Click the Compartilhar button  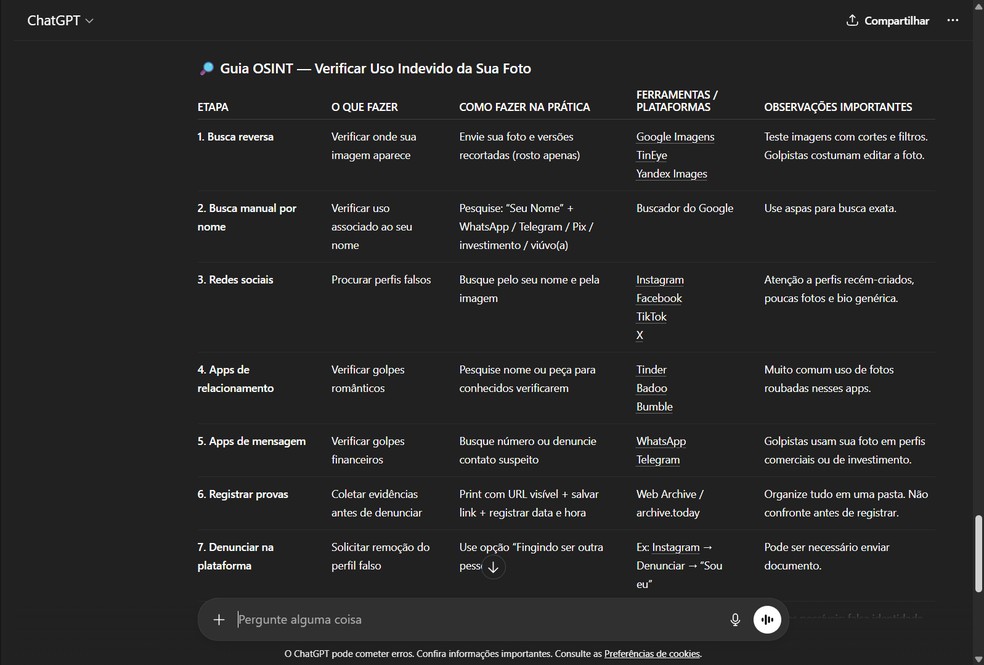click(887, 20)
